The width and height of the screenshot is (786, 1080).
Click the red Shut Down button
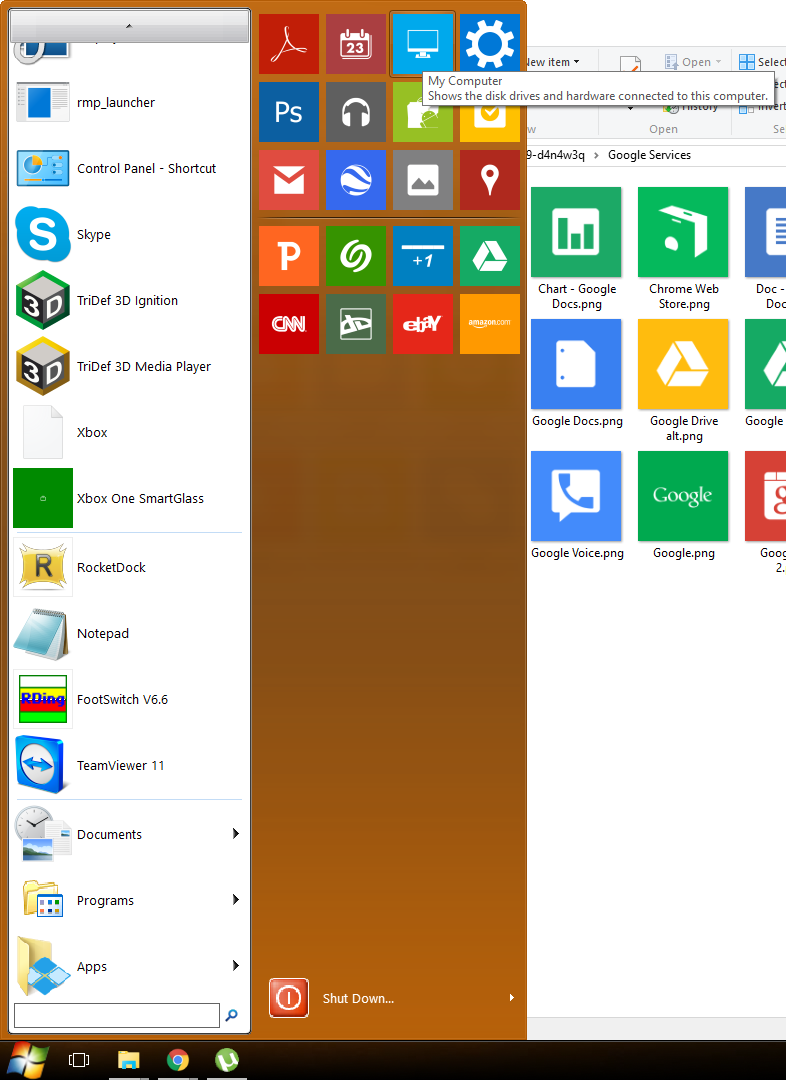point(289,998)
